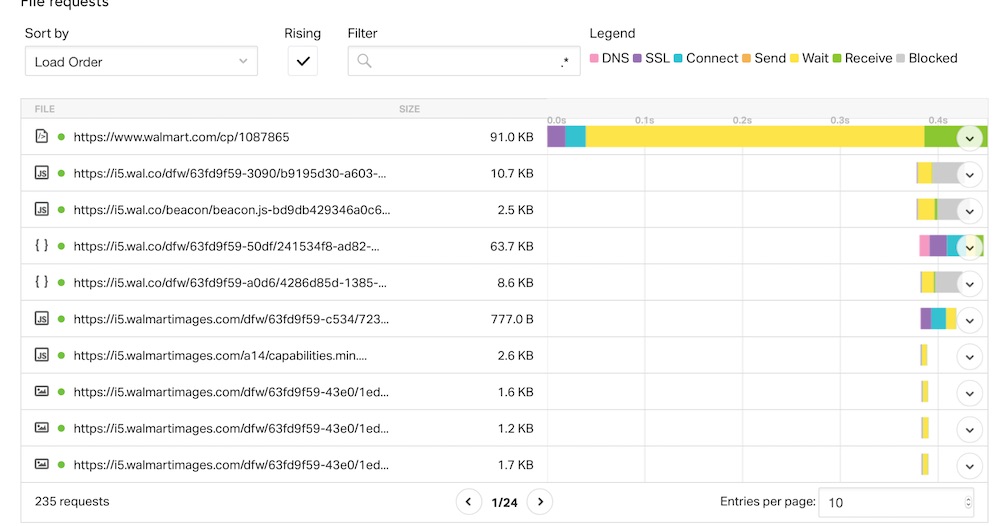Click the waterfall bar for the 777.0 B row
Image resolution: width=1000 pixels, height=526 pixels.
pos(938,319)
